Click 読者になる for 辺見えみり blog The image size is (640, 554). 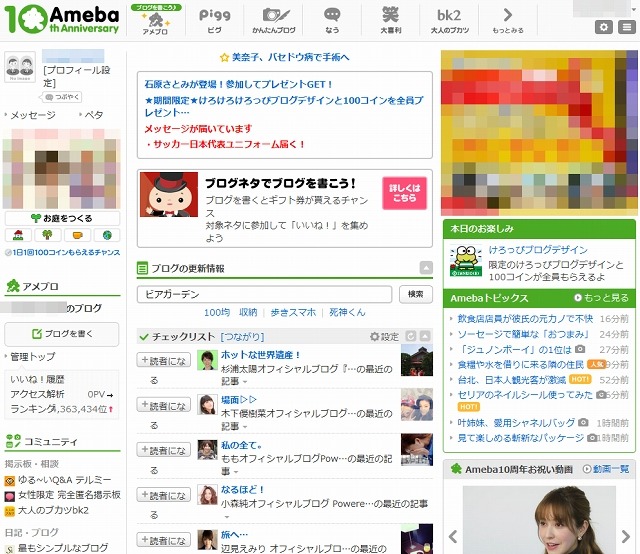point(164,540)
